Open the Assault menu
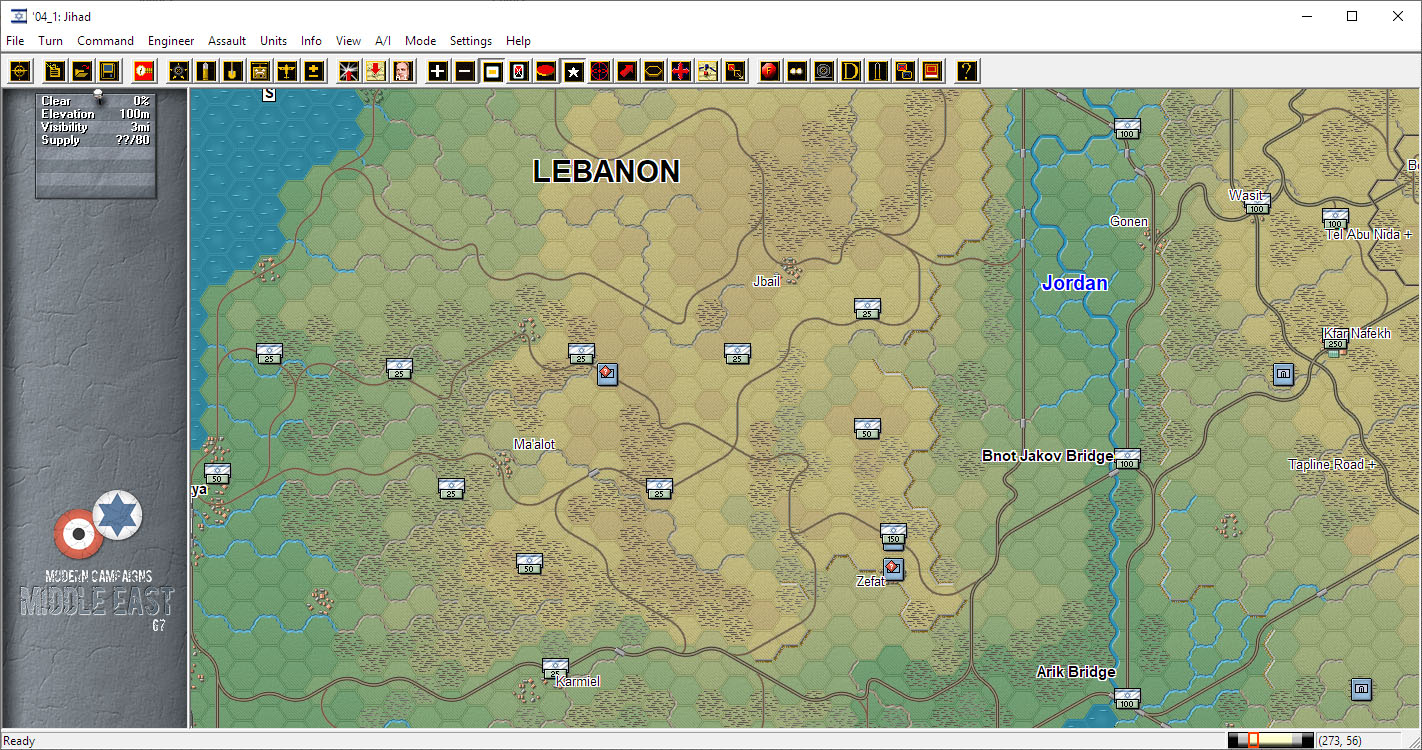 point(227,41)
